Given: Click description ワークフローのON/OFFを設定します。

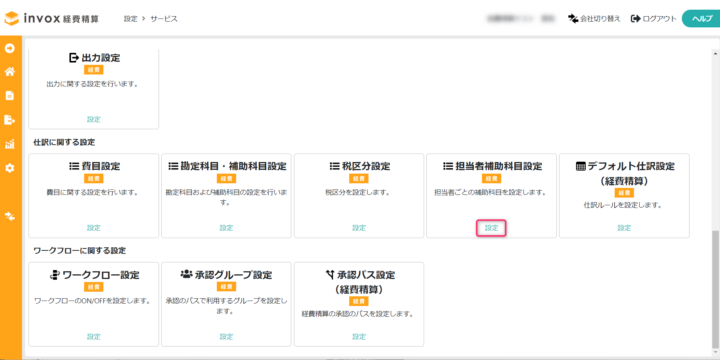Looking at the screenshot, I should click(x=94, y=301).
